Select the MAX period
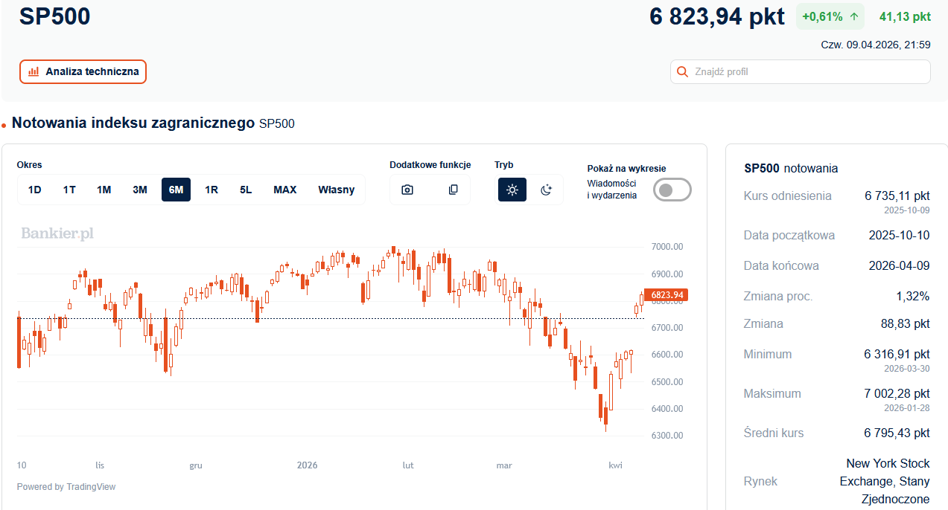948x510 pixels. click(285, 190)
